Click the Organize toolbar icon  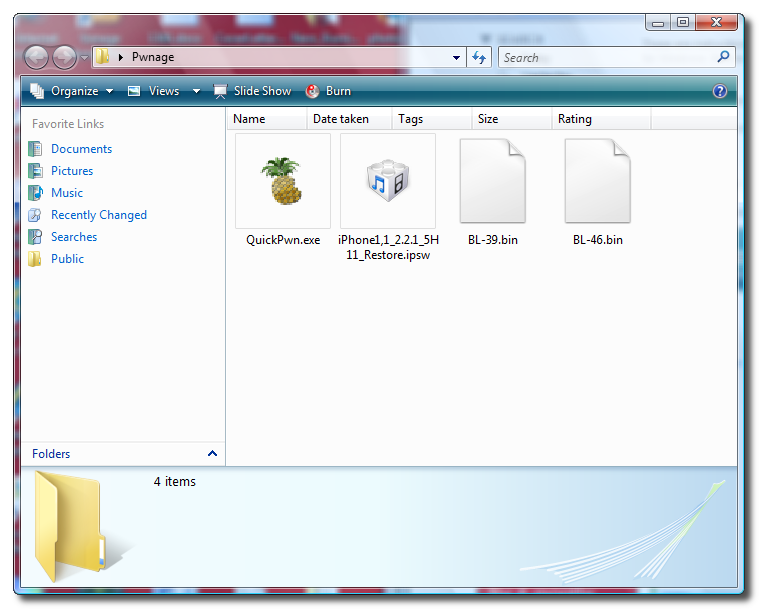point(37,91)
